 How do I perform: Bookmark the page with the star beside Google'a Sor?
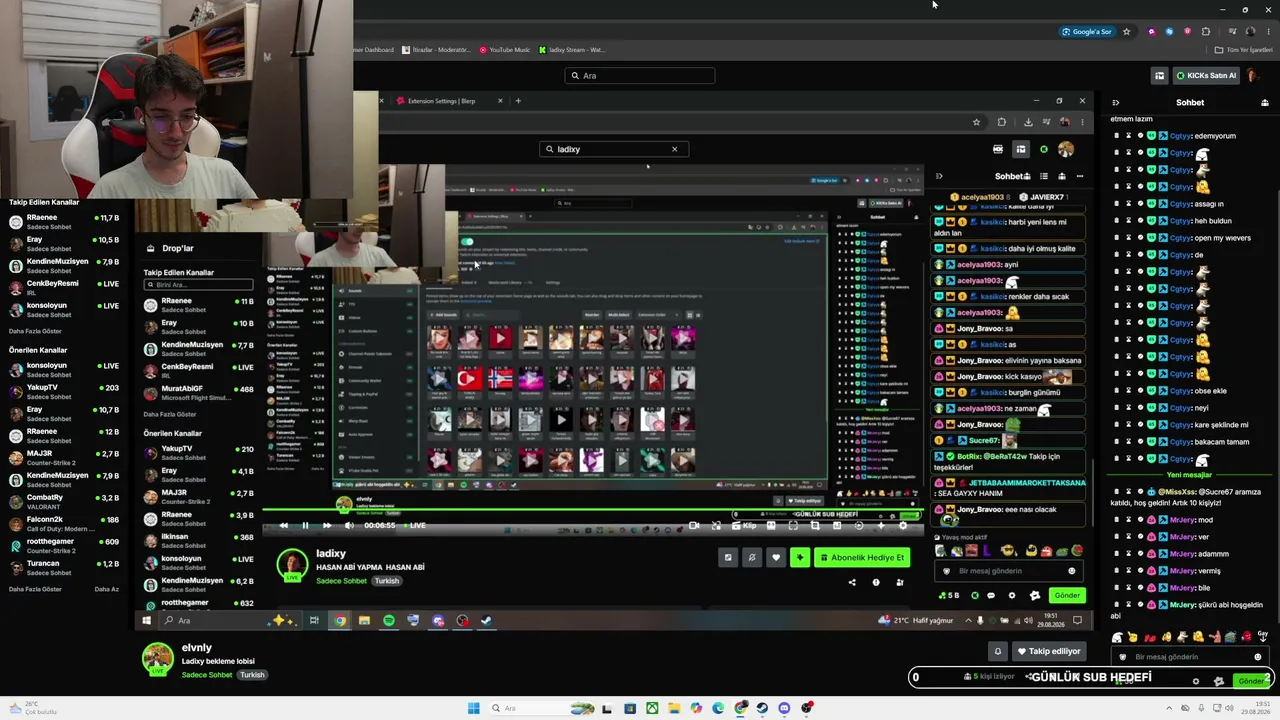[1126, 32]
